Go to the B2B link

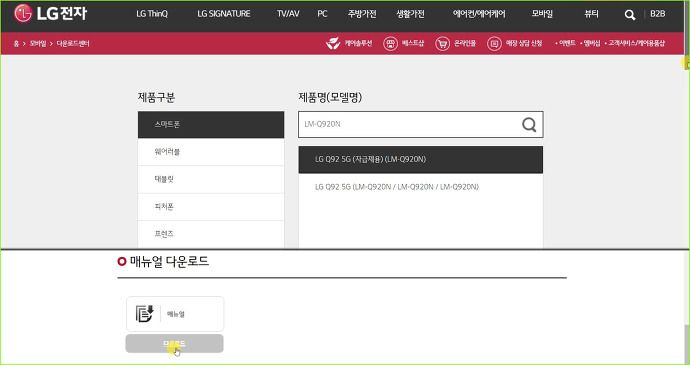pos(657,14)
